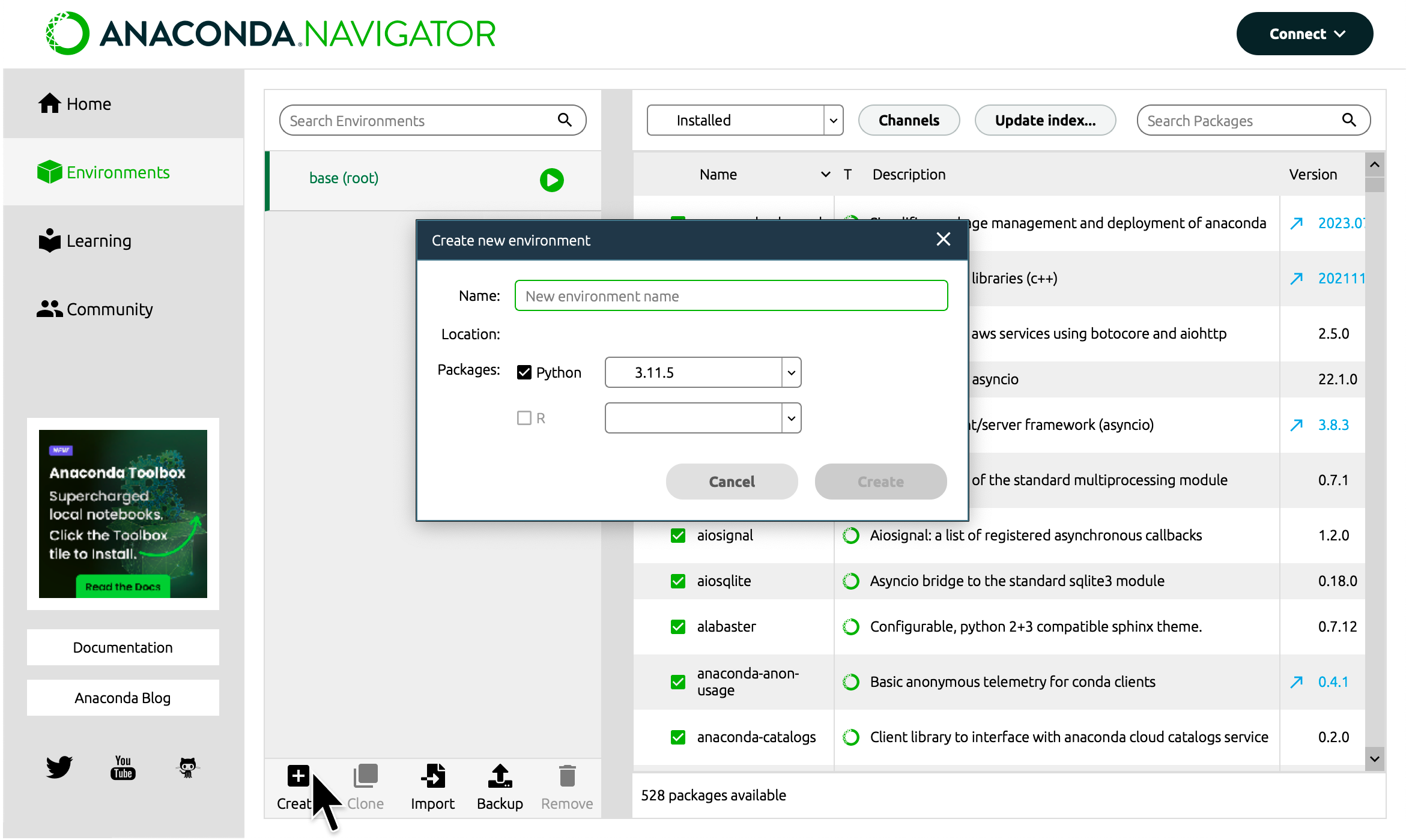Click the Home icon in the sidebar

tap(50, 103)
